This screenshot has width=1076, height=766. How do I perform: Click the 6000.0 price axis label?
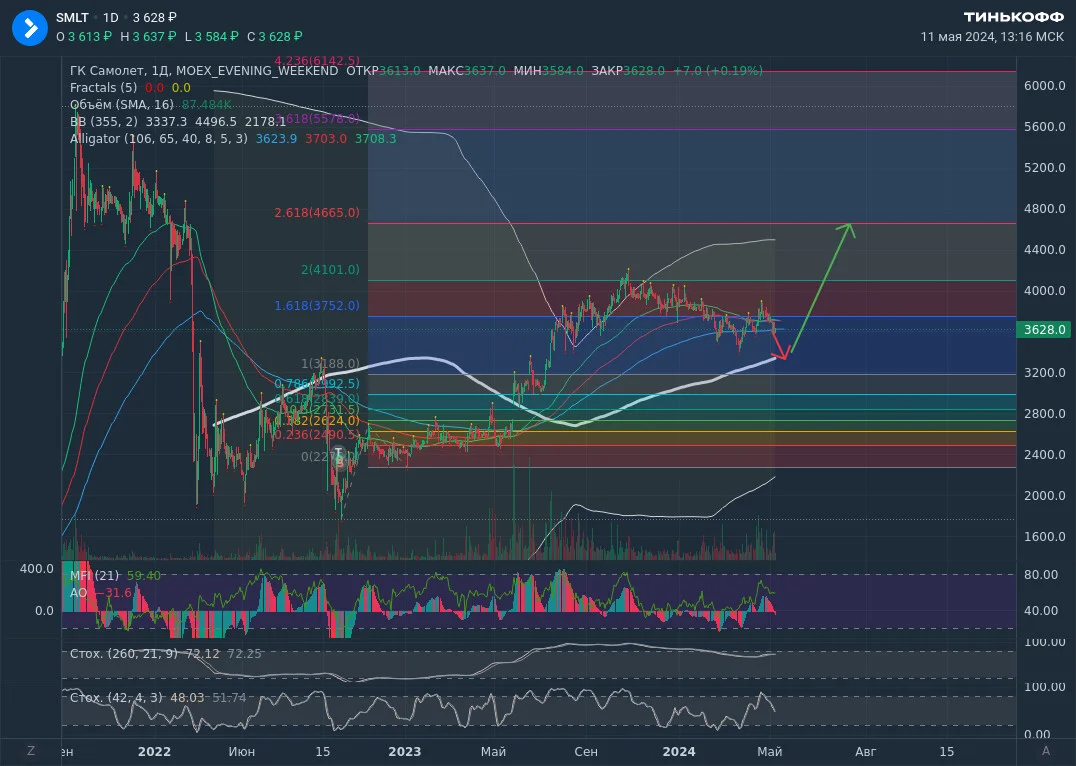[x=1044, y=86]
